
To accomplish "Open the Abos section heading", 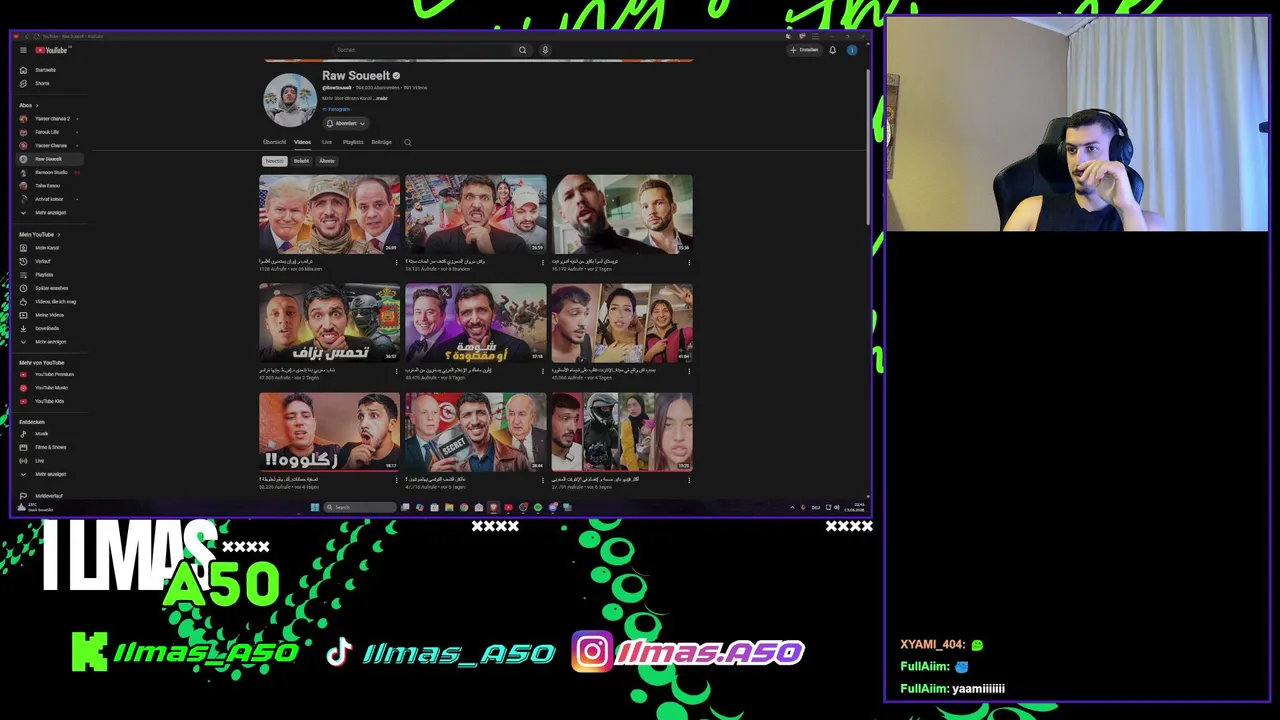I will 28,105.
